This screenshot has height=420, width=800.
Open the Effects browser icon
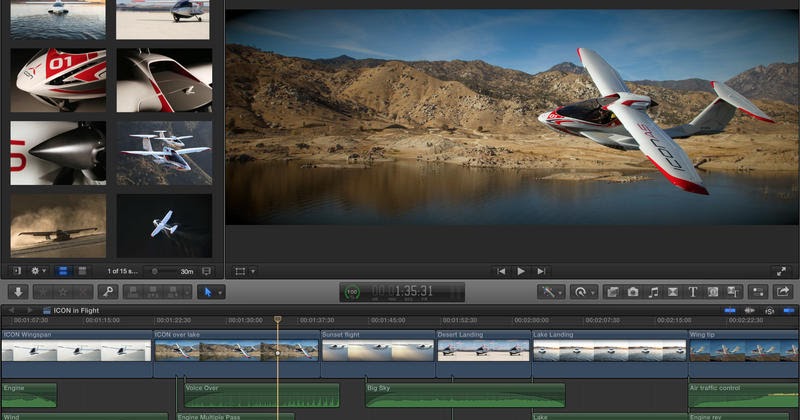tap(612, 292)
